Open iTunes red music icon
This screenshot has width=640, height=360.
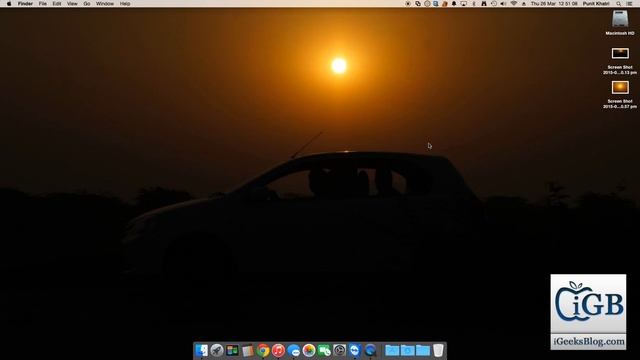coord(278,350)
